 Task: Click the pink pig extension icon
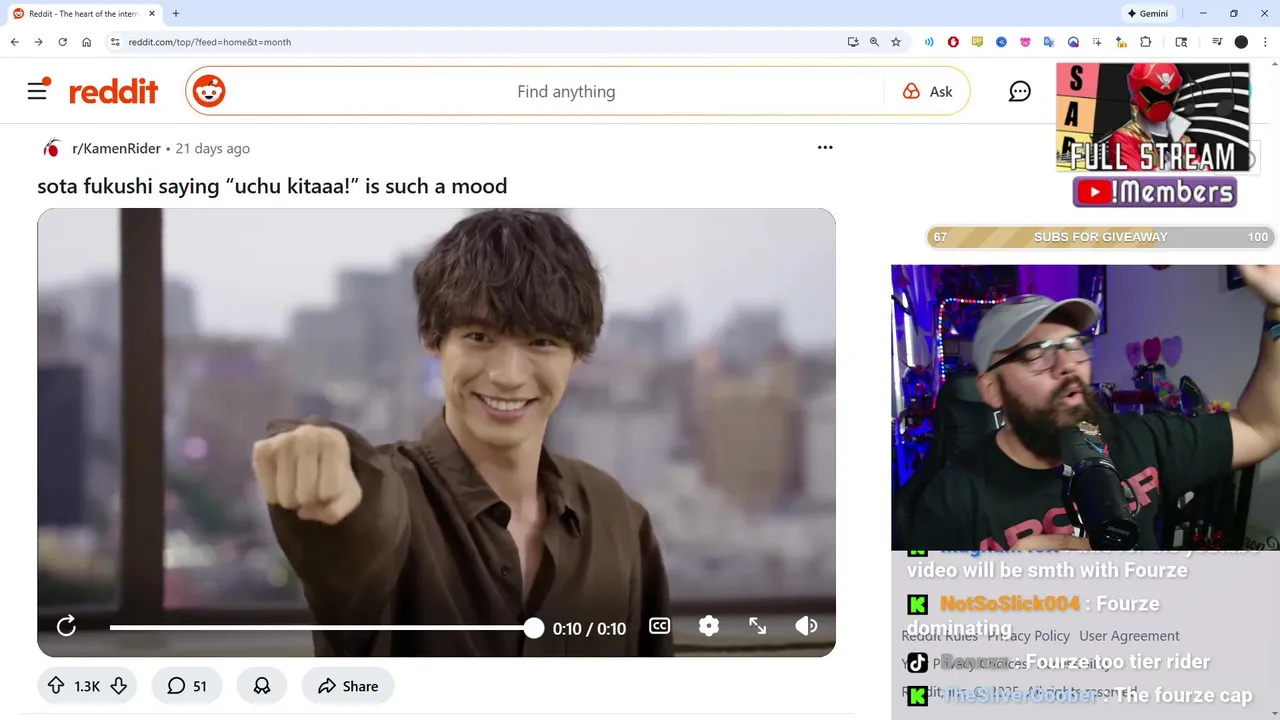[1025, 42]
